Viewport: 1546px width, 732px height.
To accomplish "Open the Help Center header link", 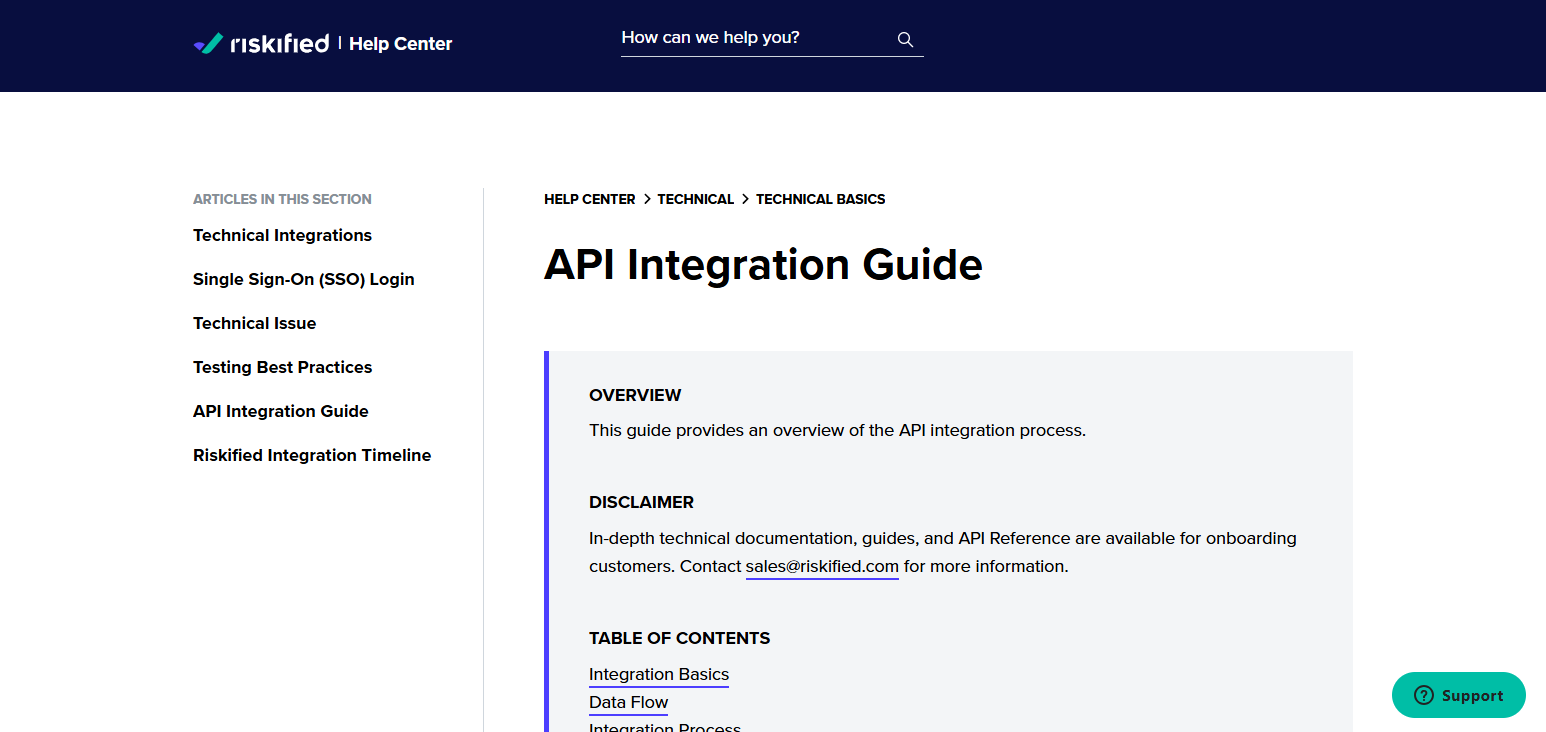I will pos(400,44).
